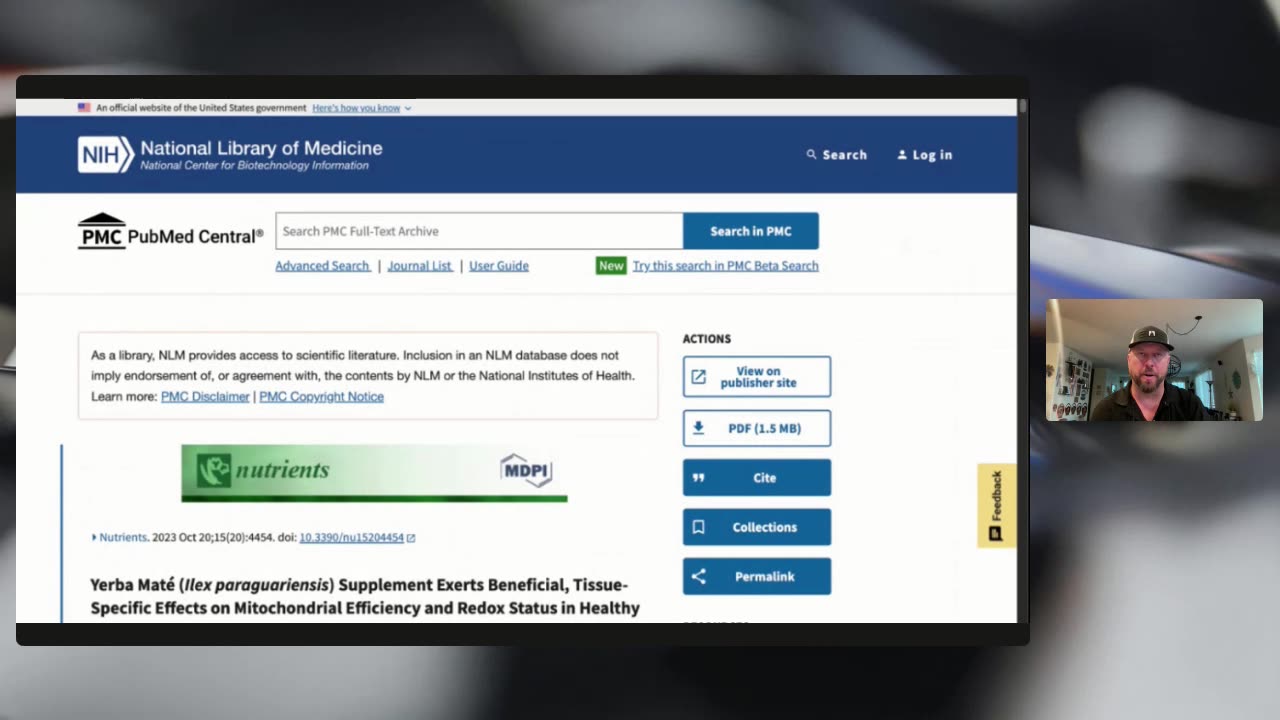This screenshot has width=1280, height=720.
Task: Open the Search magnifier in the header
Action: pos(811,154)
